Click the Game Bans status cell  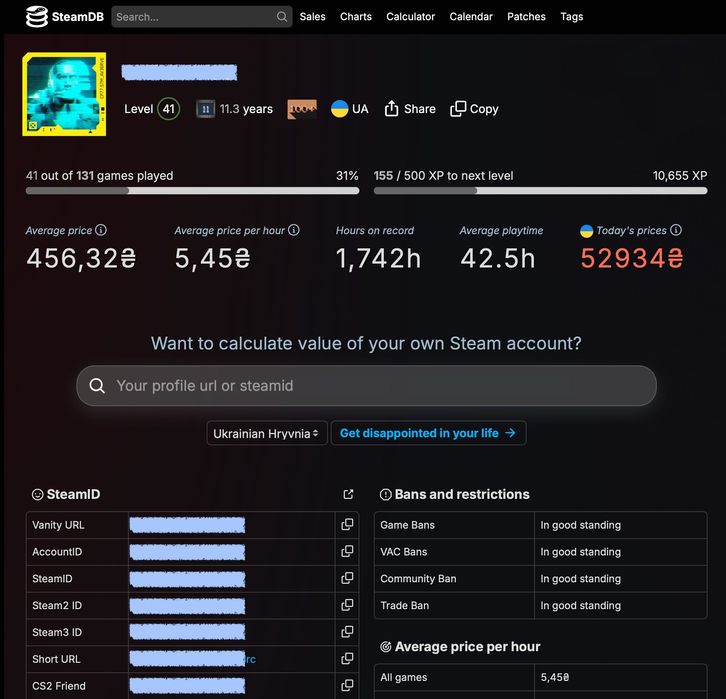click(x=620, y=525)
